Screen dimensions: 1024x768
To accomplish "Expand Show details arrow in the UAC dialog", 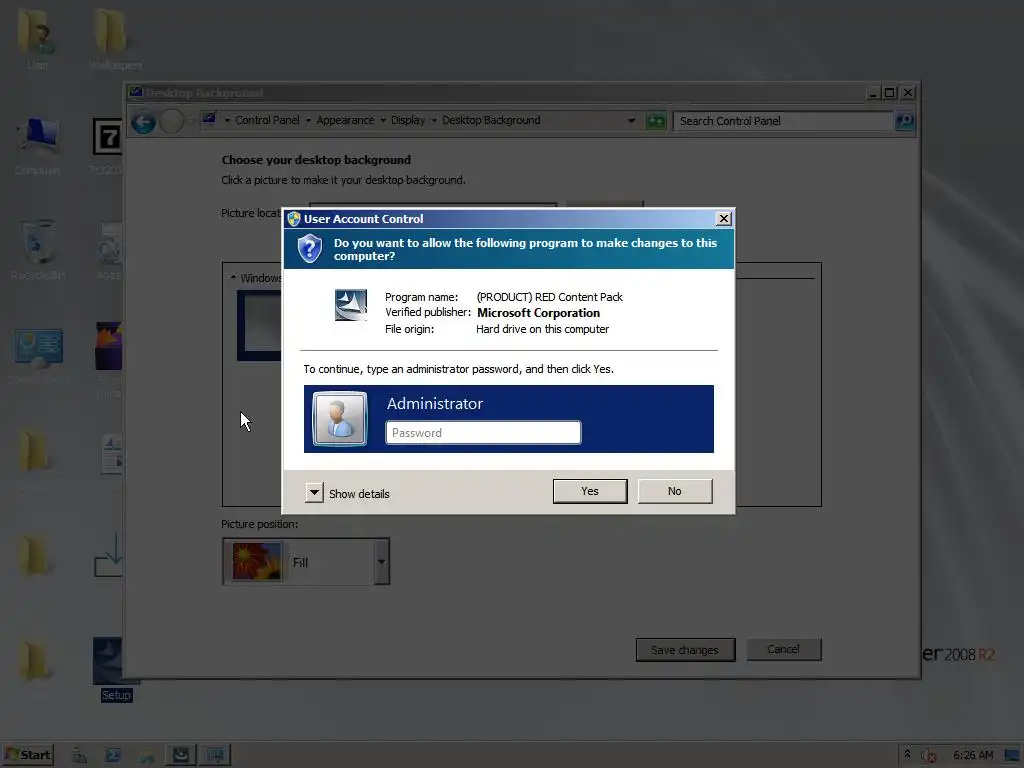I will [x=314, y=492].
